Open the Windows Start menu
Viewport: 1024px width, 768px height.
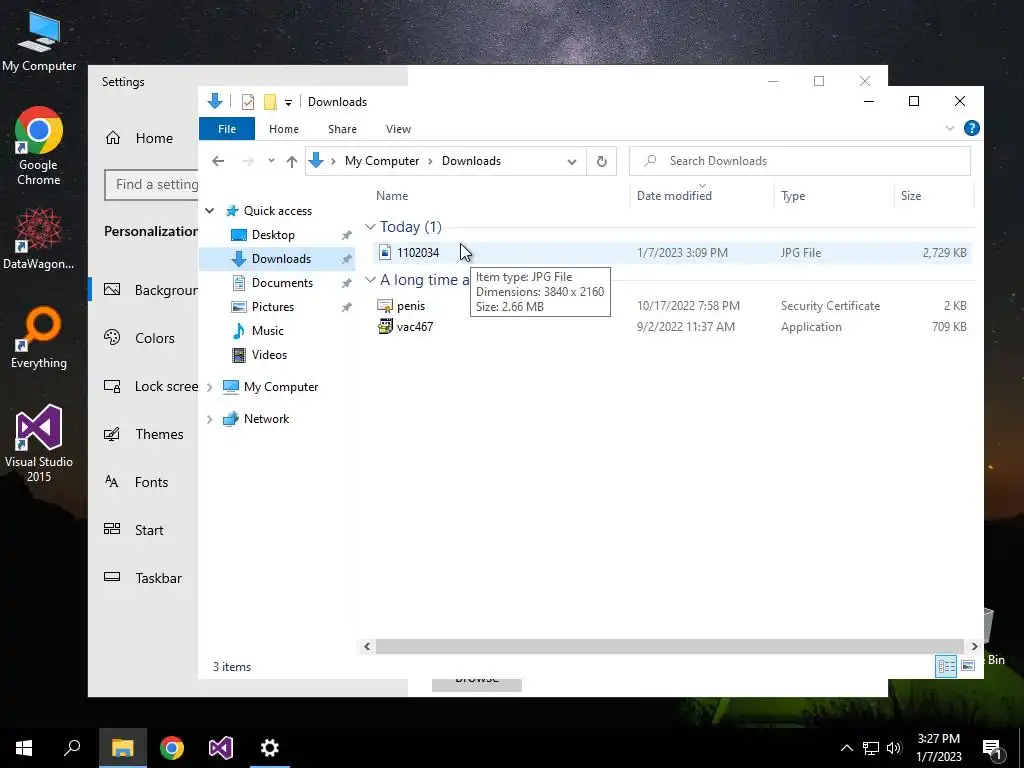[24, 748]
